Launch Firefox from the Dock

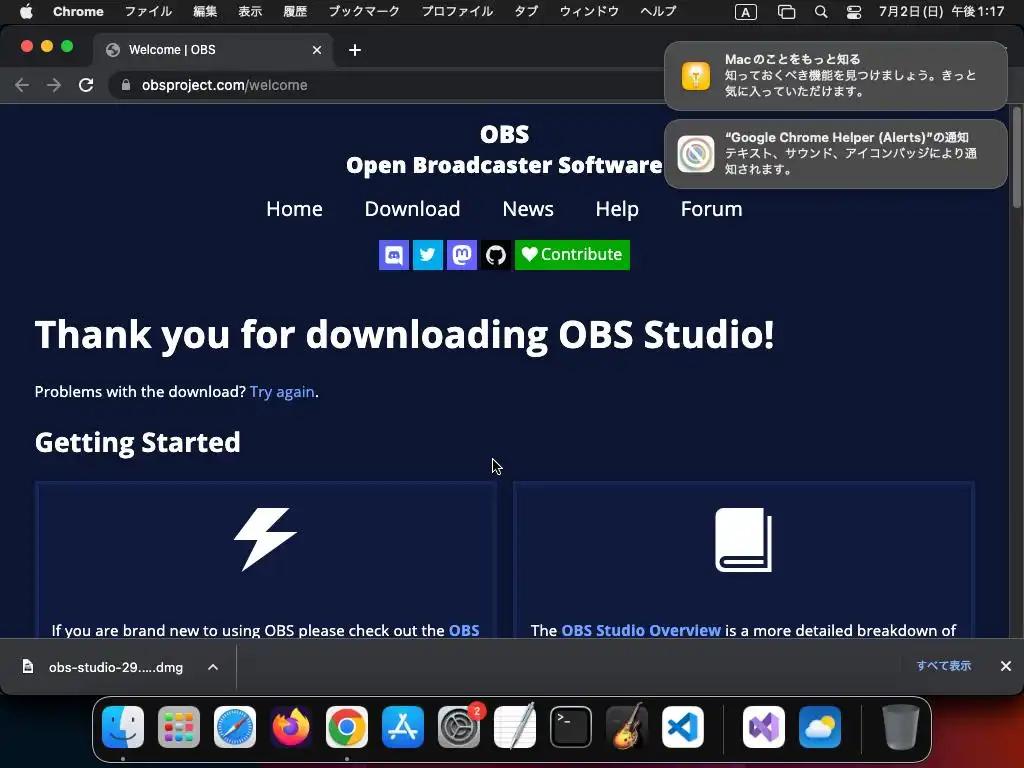(x=291, y=727)
